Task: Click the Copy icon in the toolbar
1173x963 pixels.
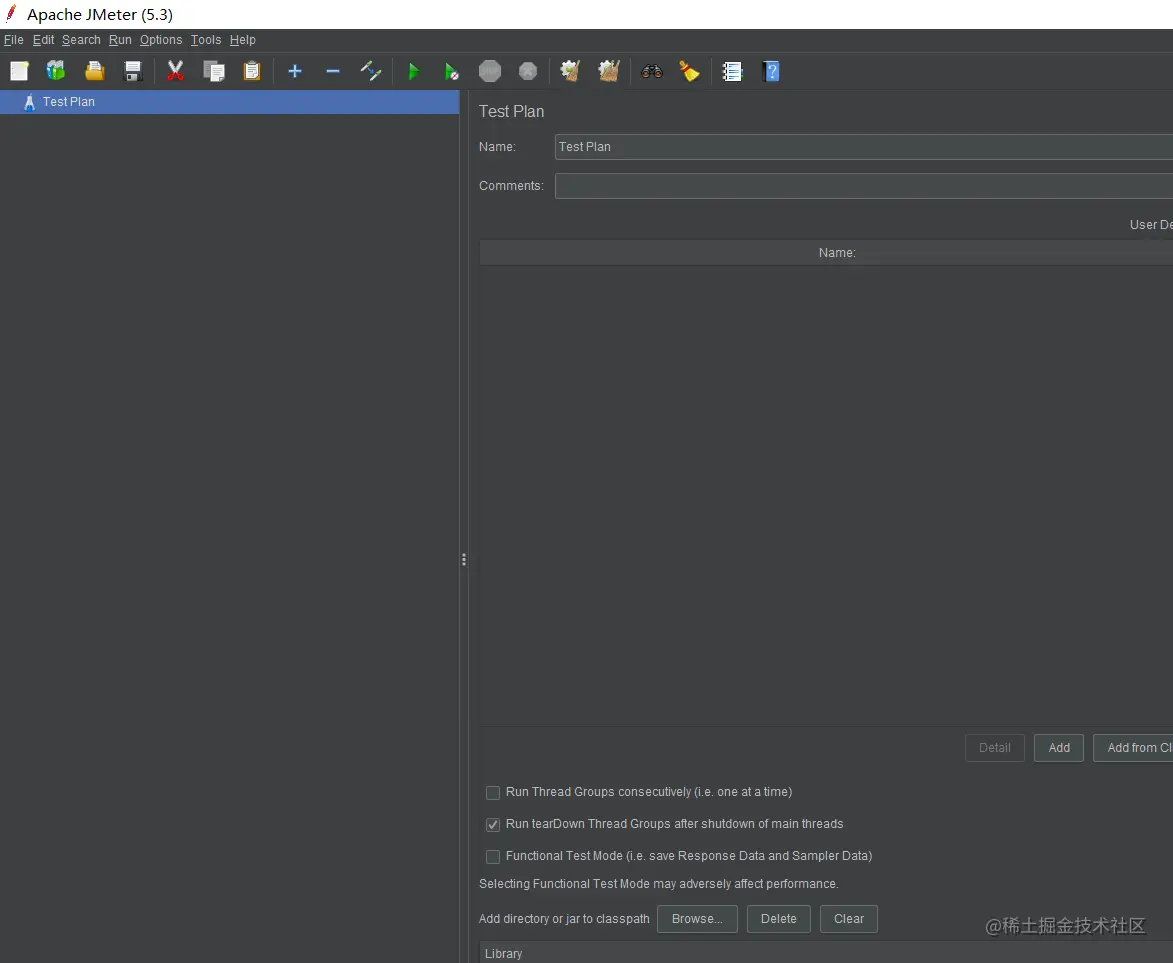Action: [214, 71]
